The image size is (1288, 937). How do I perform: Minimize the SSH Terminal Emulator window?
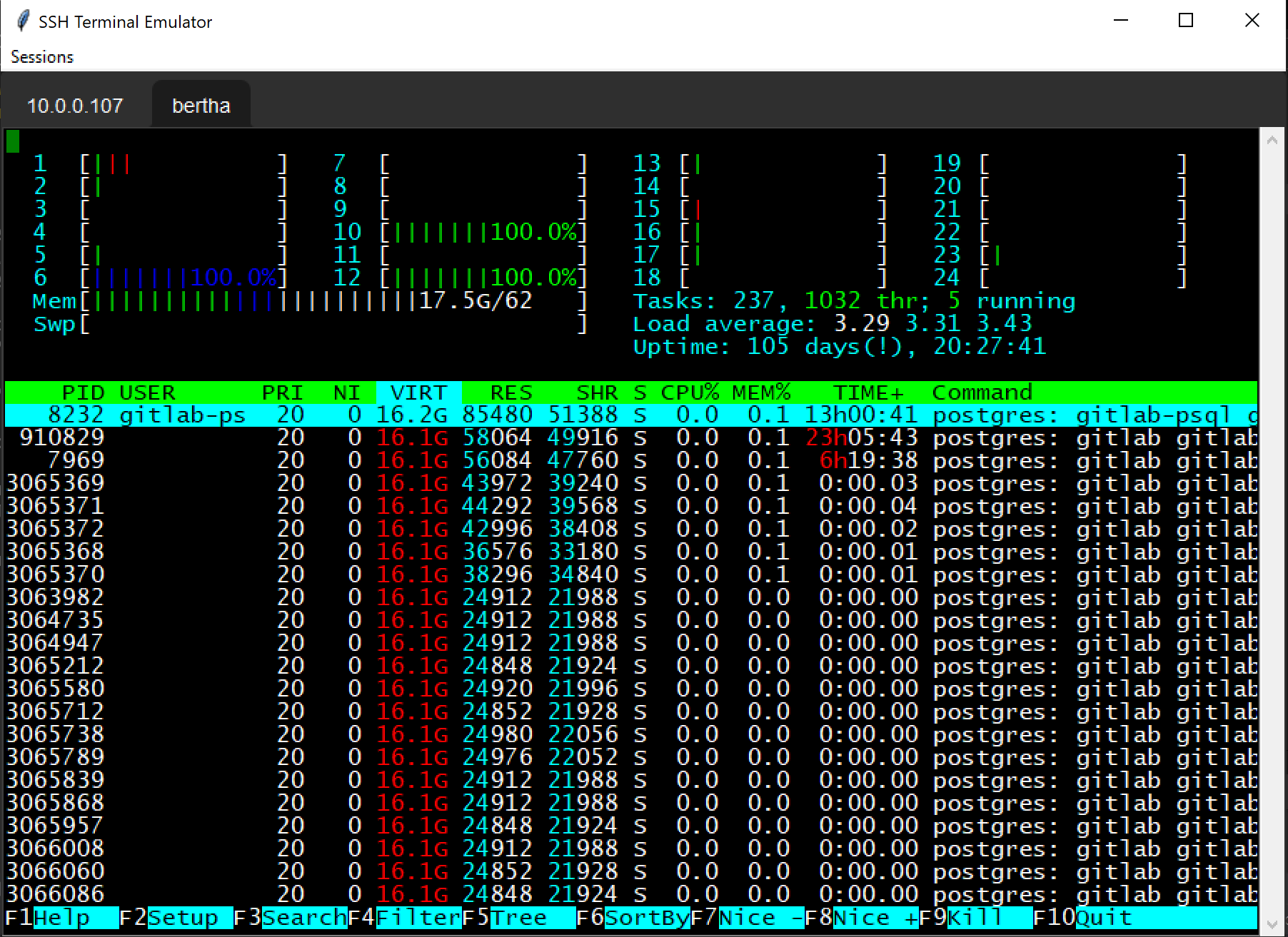pos(1121,21)
